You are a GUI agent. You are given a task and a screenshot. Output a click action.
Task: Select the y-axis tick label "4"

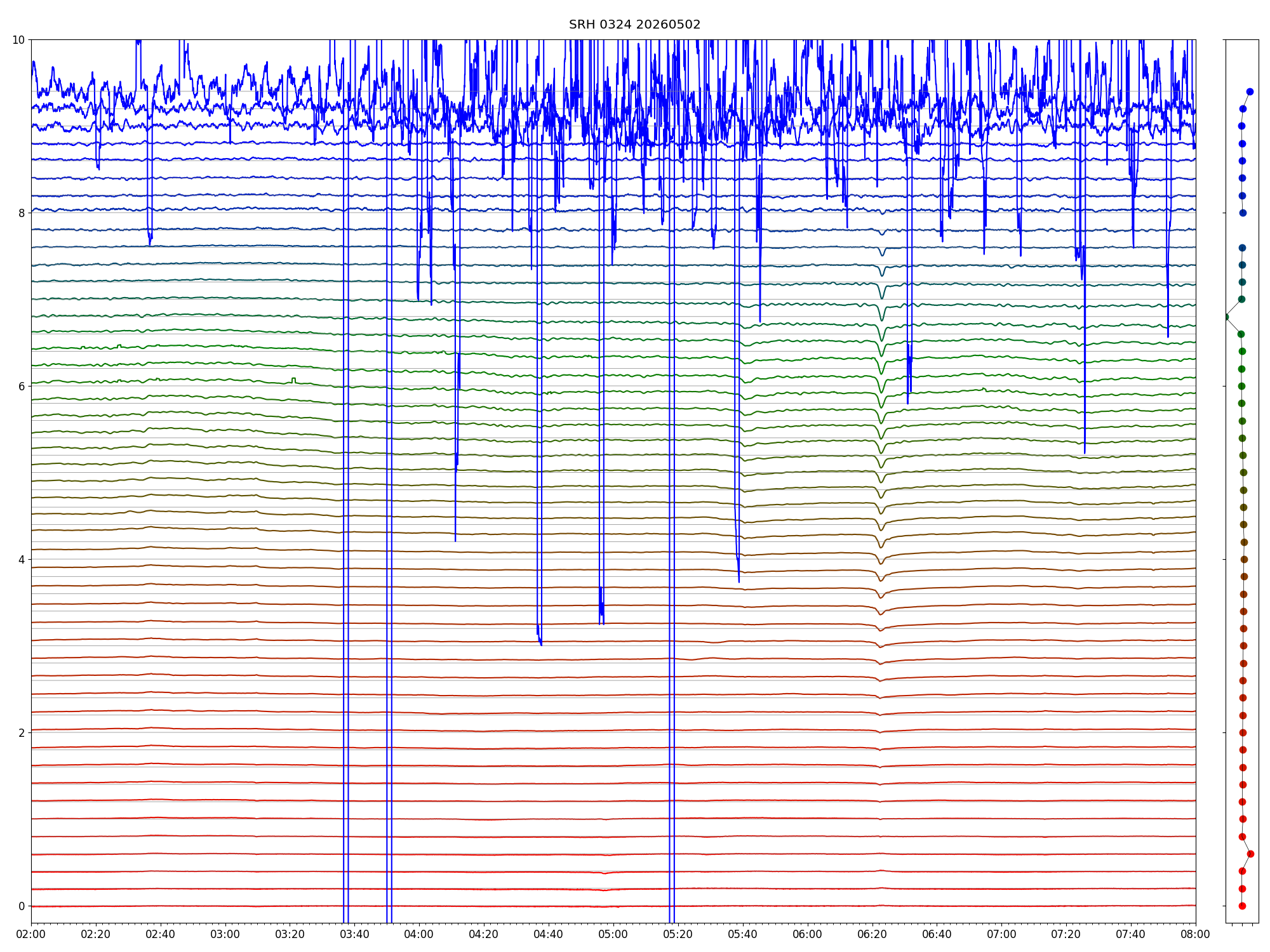[22, 560]
